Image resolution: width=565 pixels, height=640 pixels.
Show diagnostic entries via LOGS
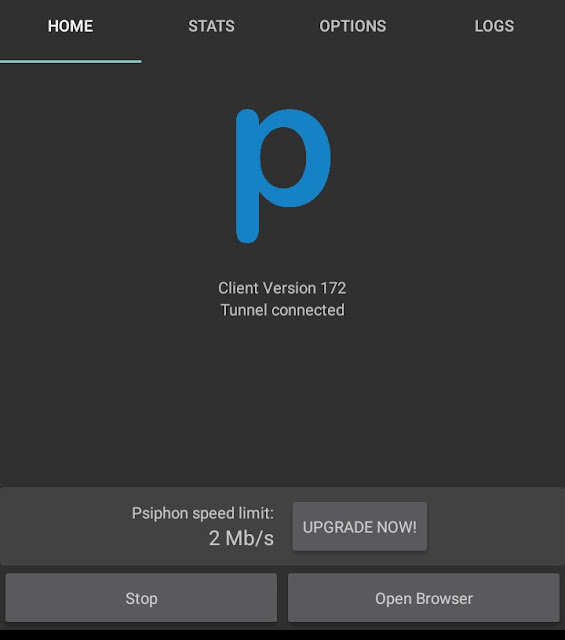click(494, 26)
